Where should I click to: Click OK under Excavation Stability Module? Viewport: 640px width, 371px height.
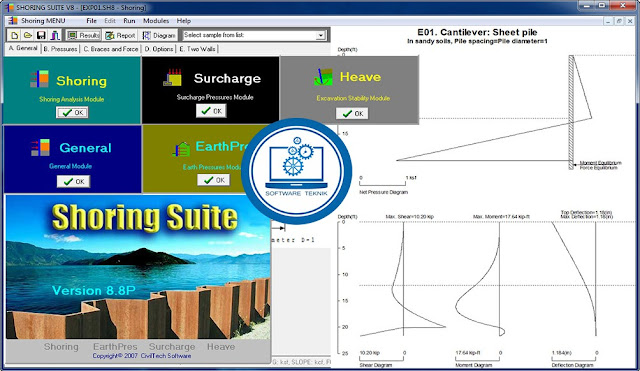tap(352, 113)
